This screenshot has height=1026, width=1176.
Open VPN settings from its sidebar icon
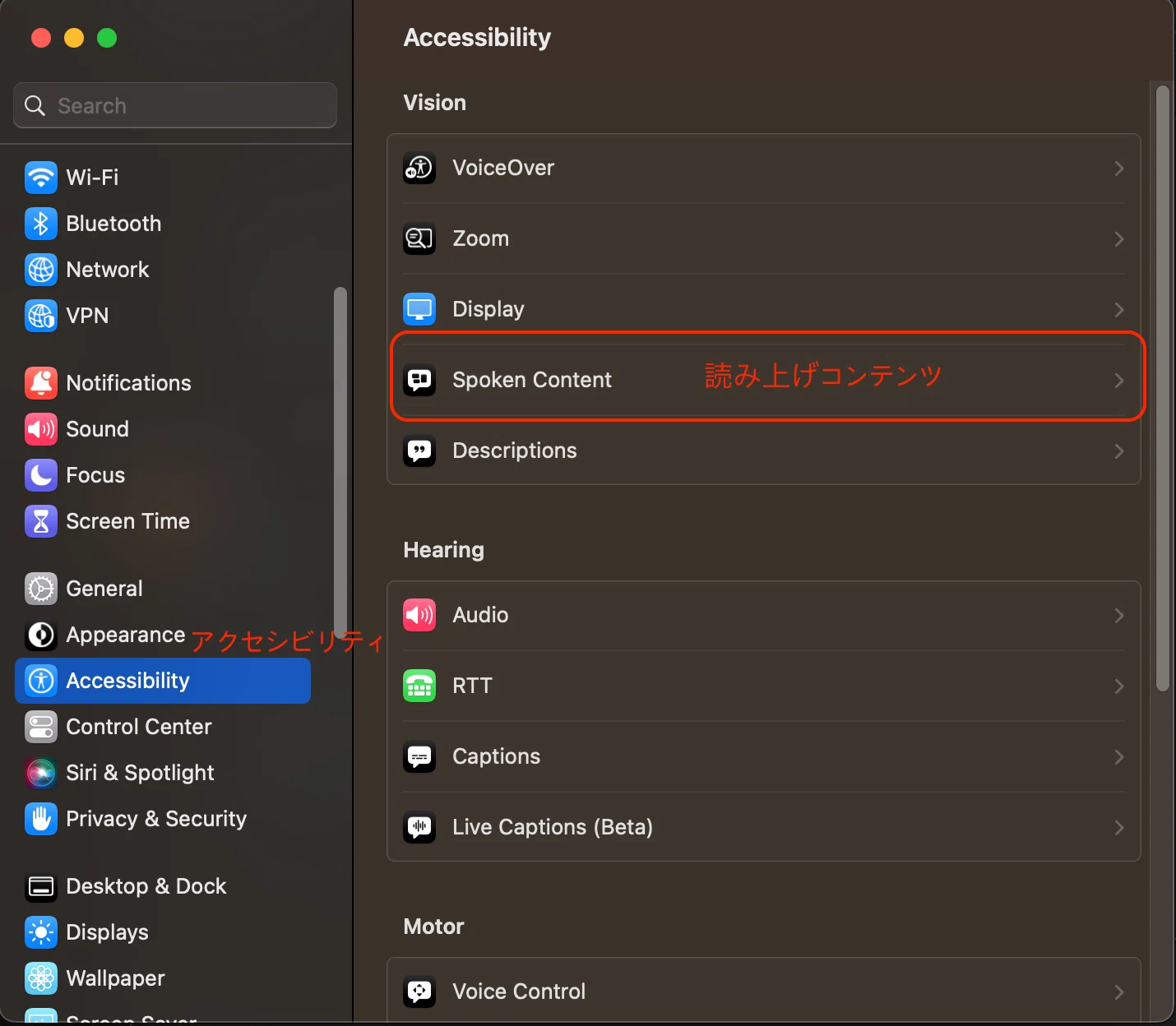pos(41,316)
